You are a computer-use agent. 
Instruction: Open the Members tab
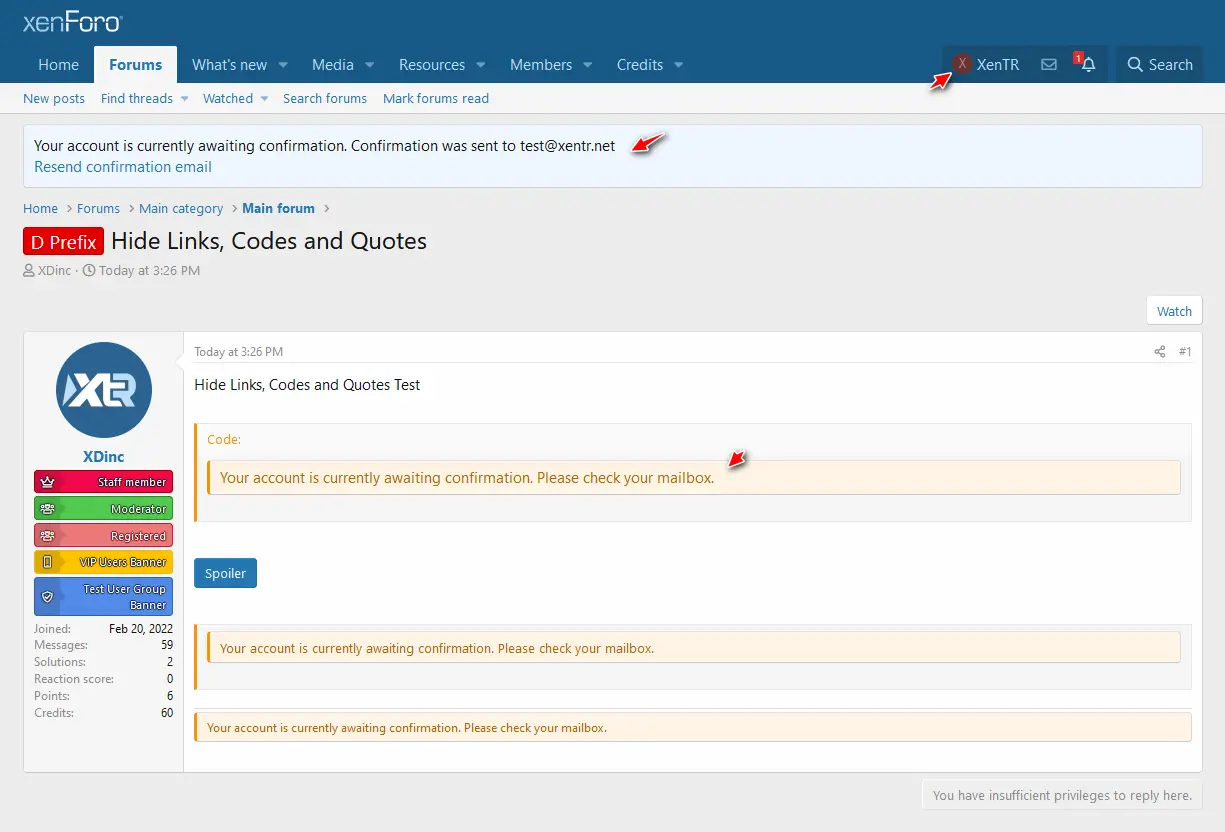tap(541, 64)
